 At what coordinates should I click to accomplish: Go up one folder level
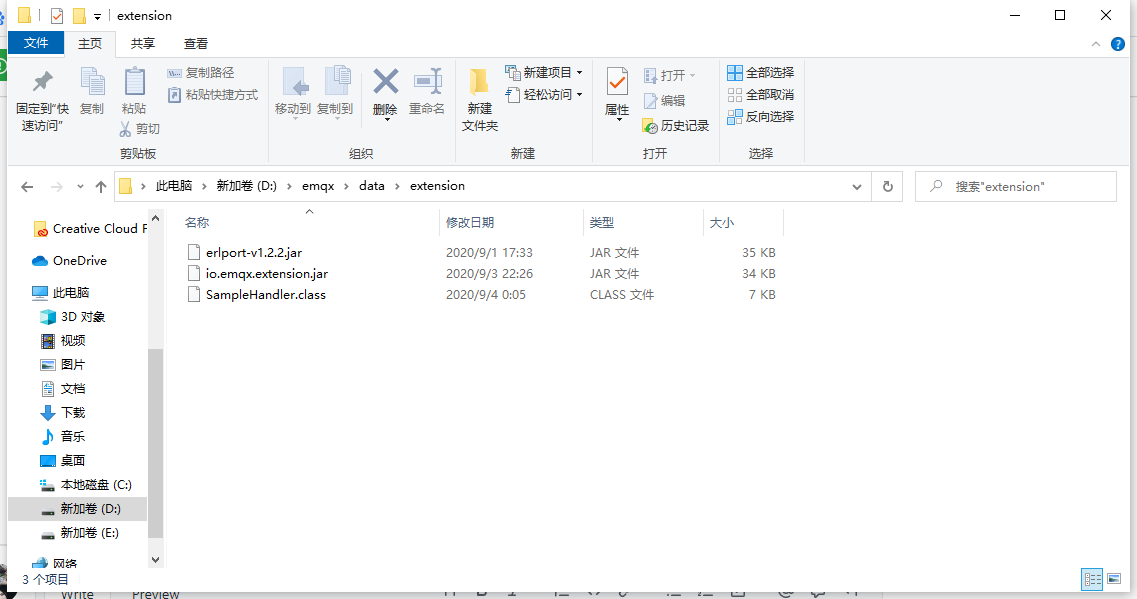pyautogui.click(x=101, y=187)
